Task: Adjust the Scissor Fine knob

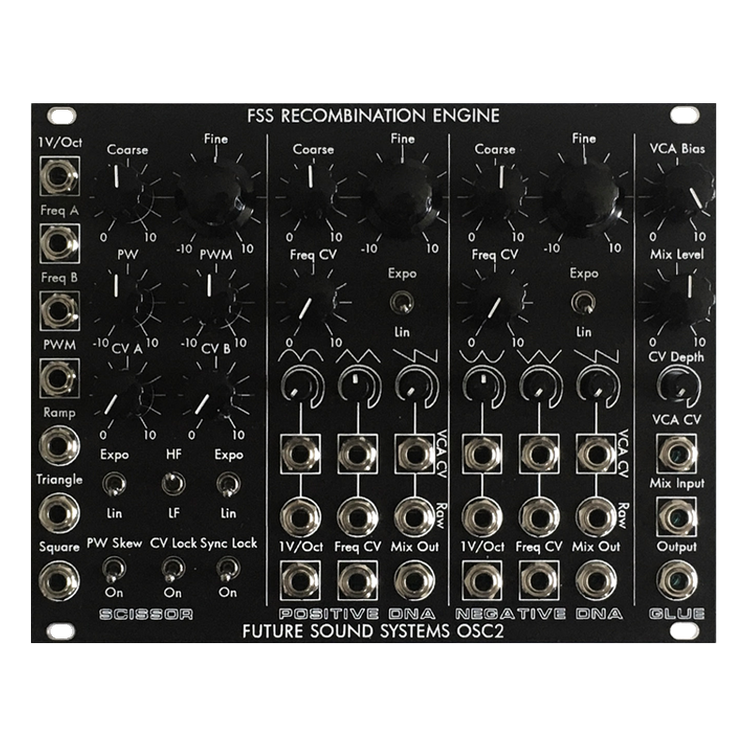Action: (x=216, y=195)
